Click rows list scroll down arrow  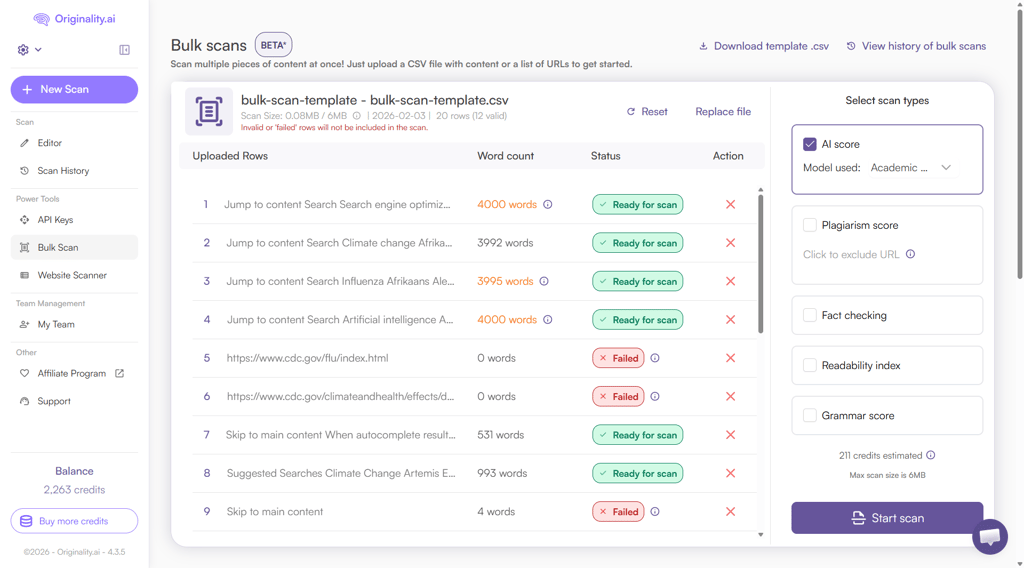pyautogui.click(x=760, y=535)
